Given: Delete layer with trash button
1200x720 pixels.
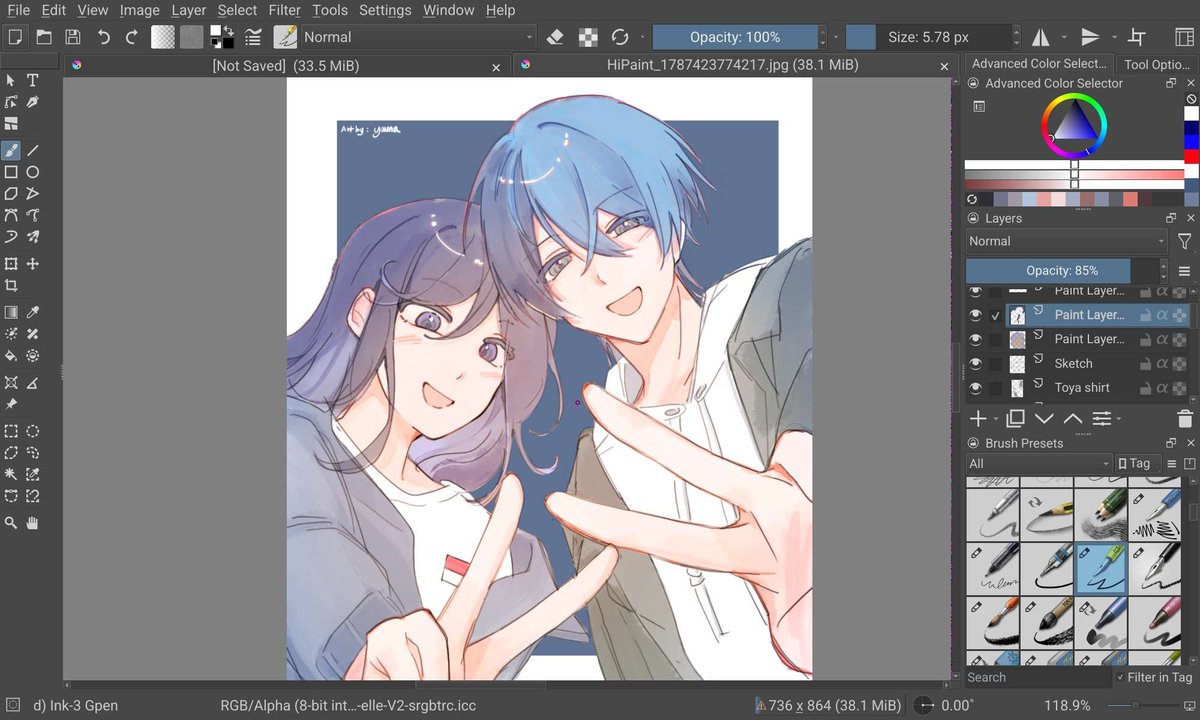Looking at the screenshot, I should [x=1184, y=419].
